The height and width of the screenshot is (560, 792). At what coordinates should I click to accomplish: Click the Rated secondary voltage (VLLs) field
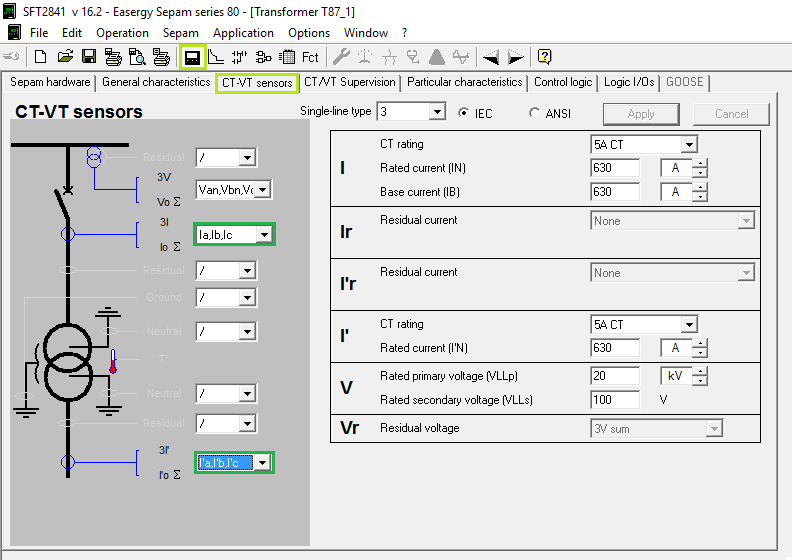tap(615, 400)
